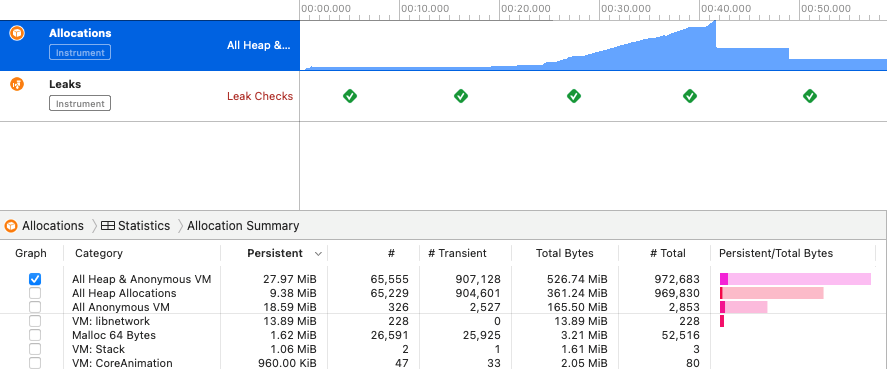Enable graph checkbox for VM: libnetwork
Viewport: 887px width, 369px height.
(x=35, y=321)
